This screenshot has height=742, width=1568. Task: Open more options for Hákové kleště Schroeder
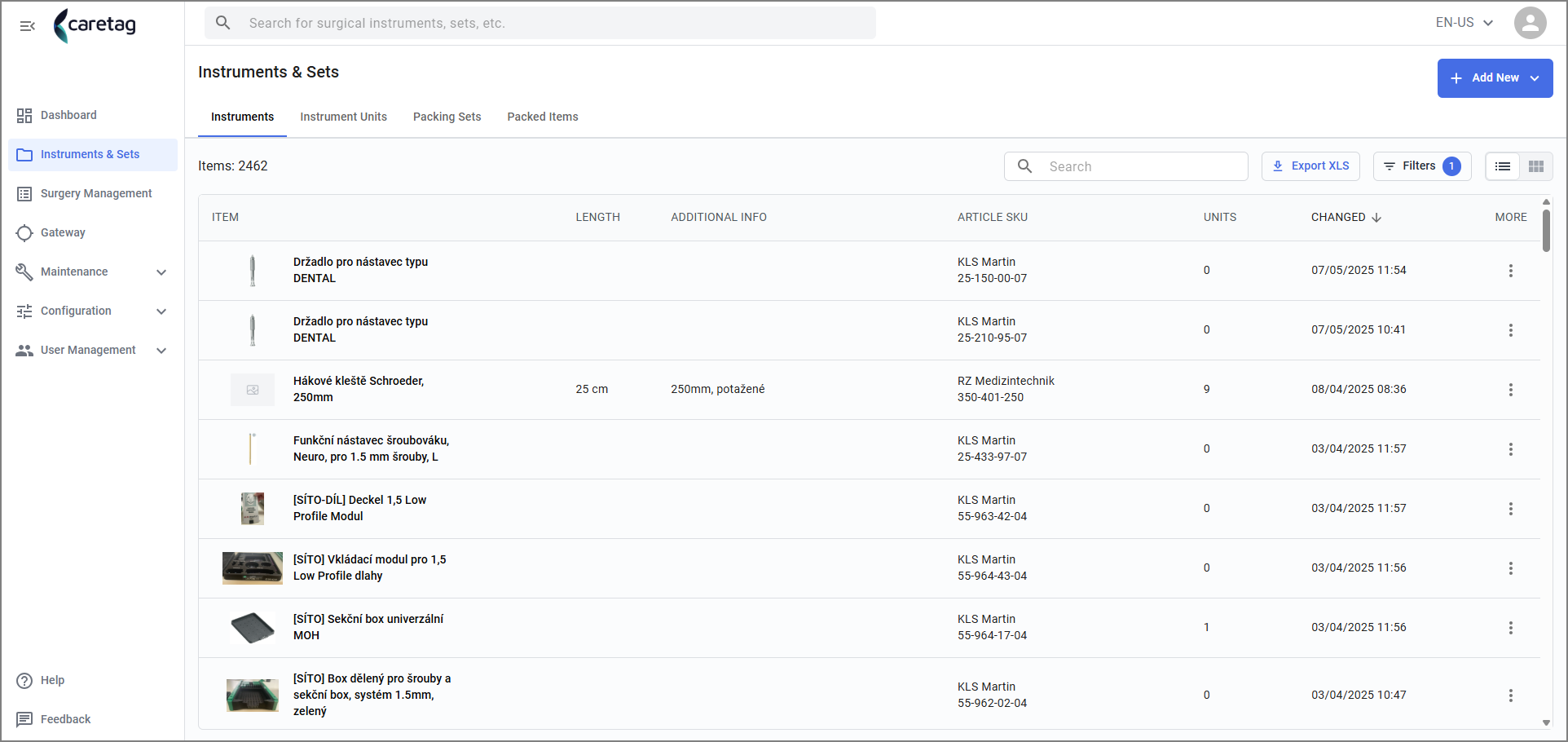point(1510,390)
